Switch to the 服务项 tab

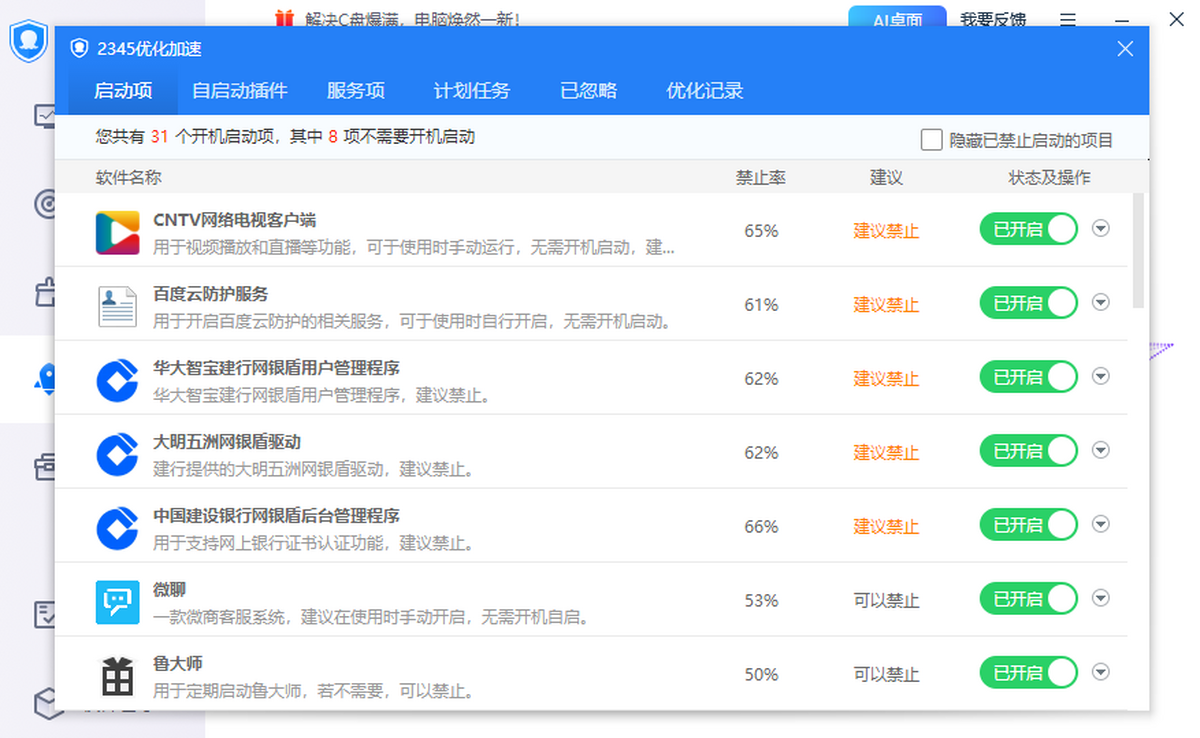356,91
